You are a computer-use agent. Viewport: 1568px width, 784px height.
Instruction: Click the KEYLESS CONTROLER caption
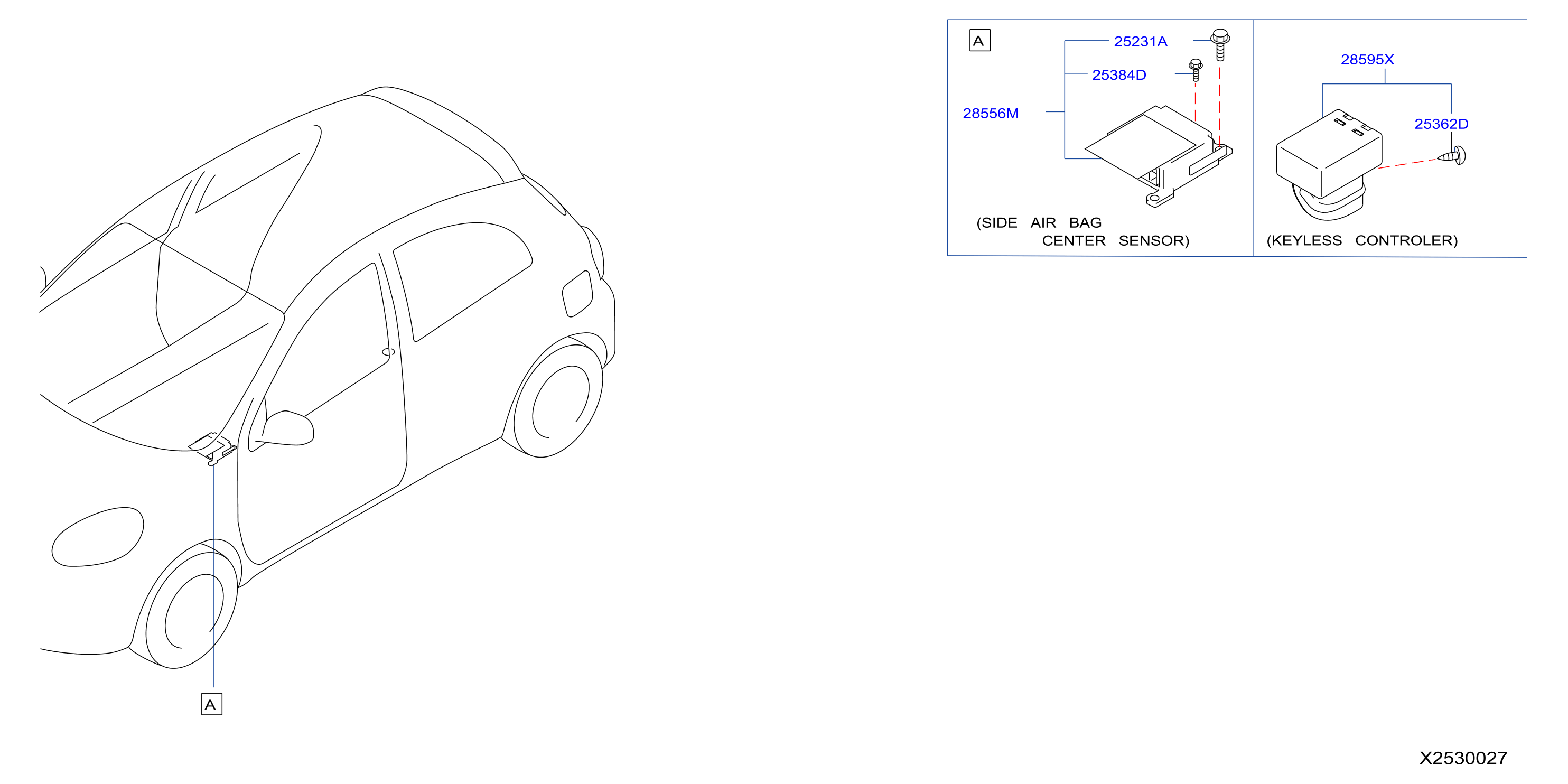point(1362,240)
